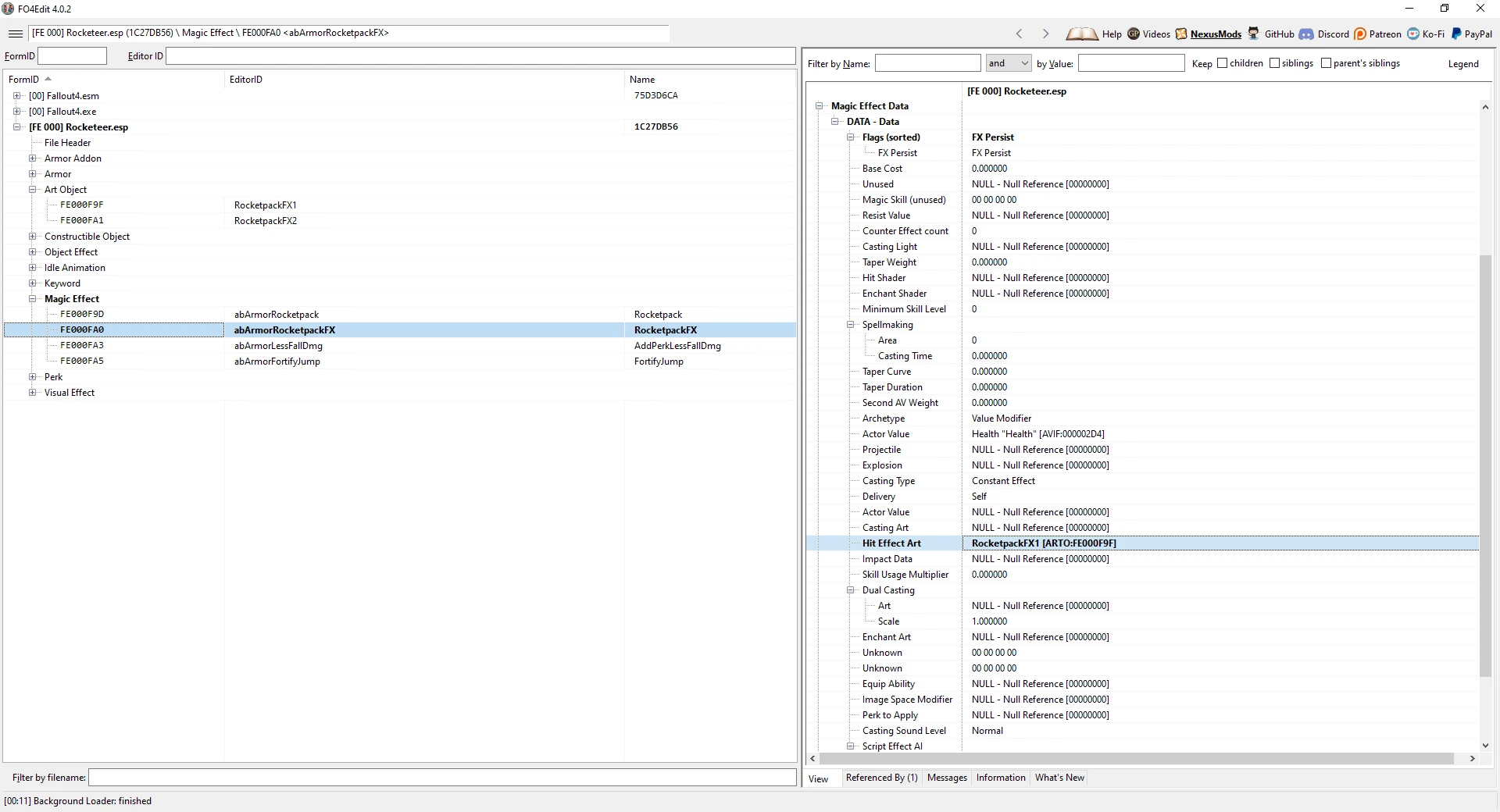Image resolution: width=1500 pixels, height=812 pixels.
Task: Expand Armor Addon group
Action: click(32, 158)
